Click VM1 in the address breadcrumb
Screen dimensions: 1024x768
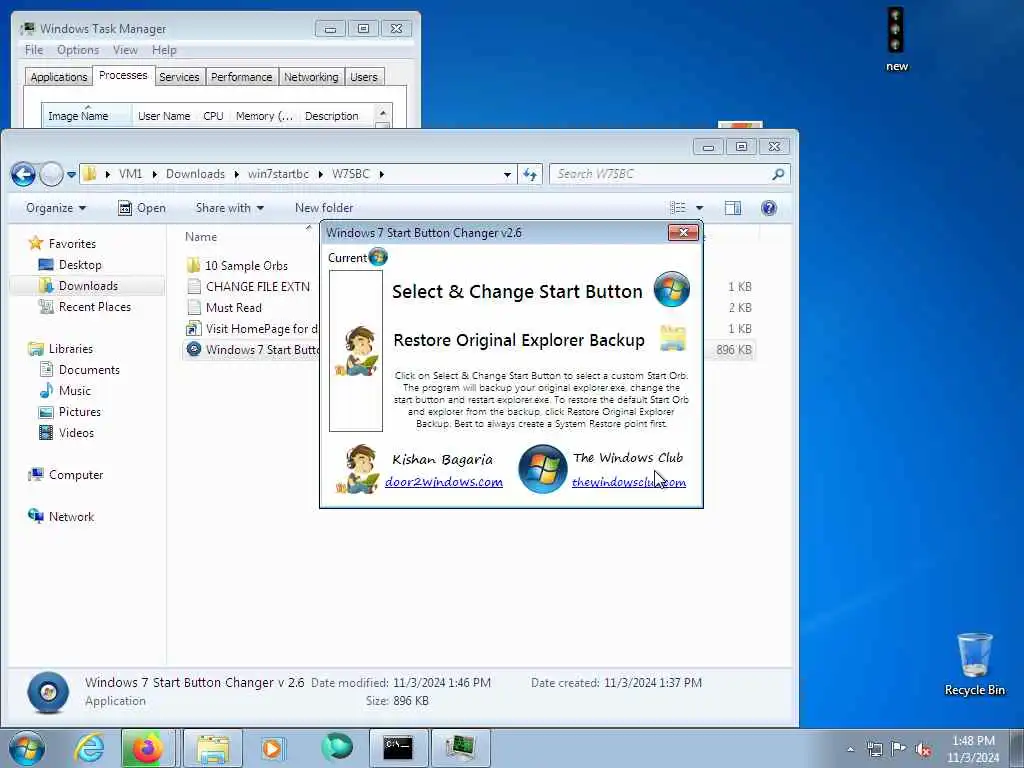click(x=130, y=174)
